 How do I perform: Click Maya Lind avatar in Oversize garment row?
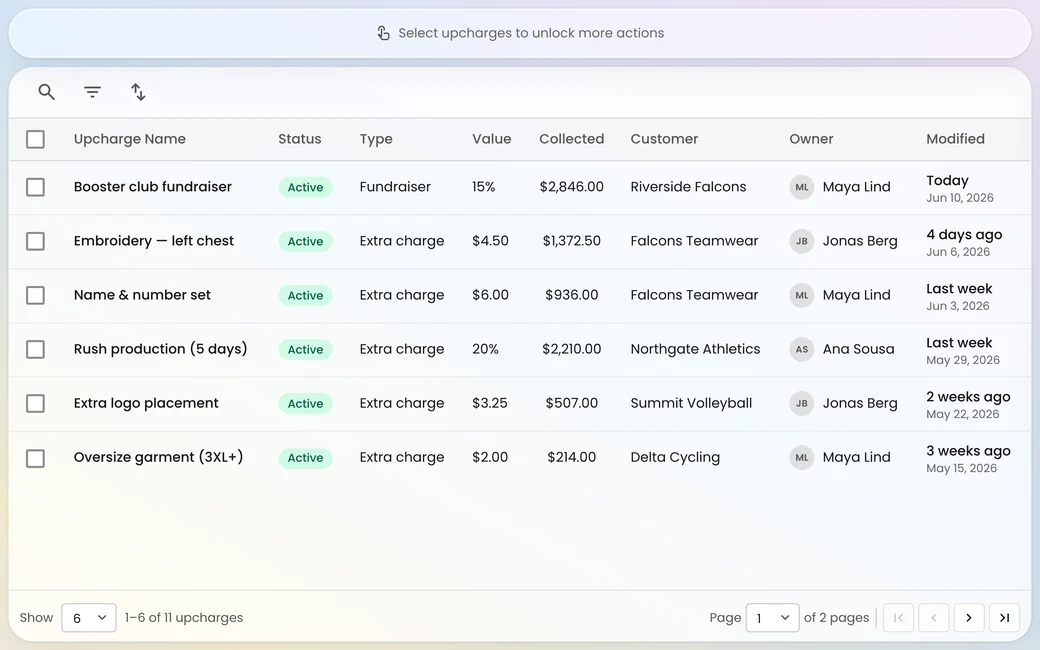[801, 458]
